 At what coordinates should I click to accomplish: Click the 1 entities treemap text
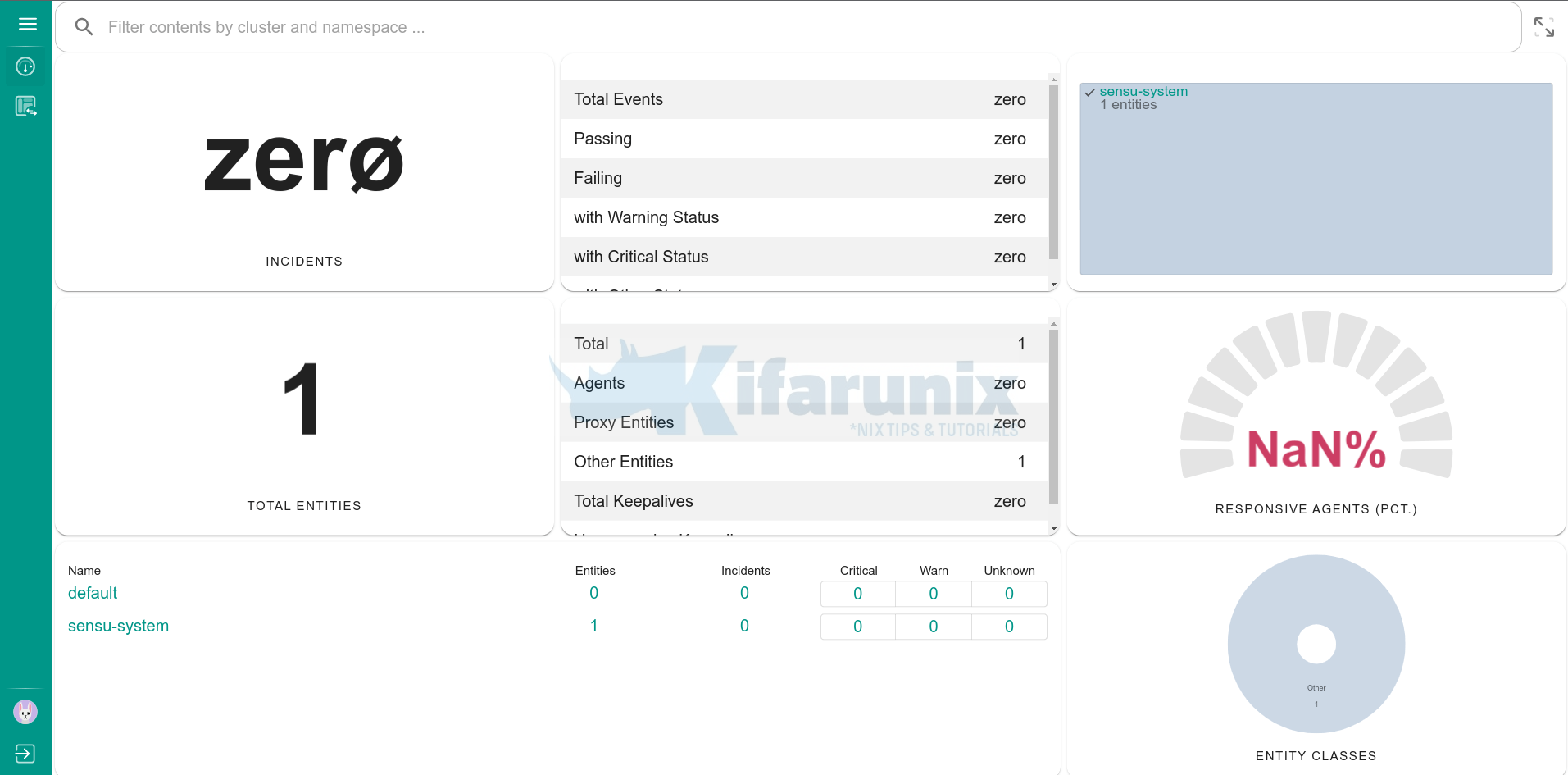point(1129,105)
